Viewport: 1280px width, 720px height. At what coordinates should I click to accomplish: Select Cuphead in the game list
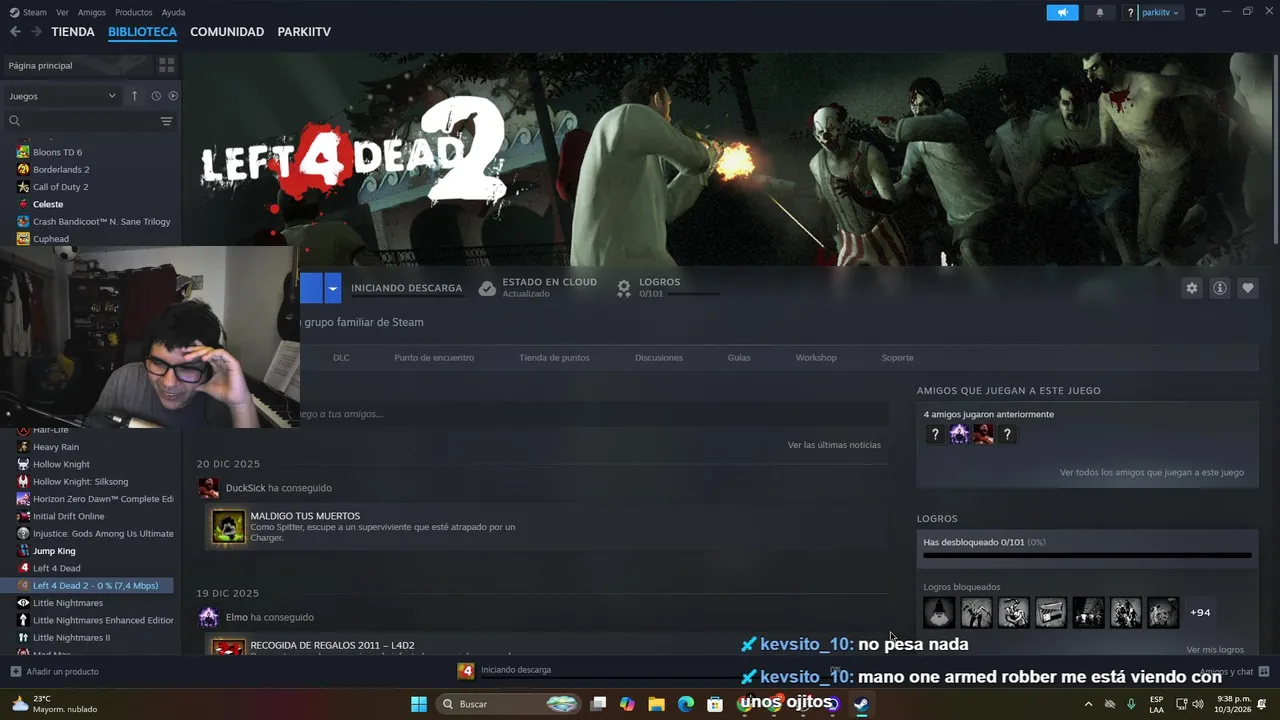pos(50,239)
